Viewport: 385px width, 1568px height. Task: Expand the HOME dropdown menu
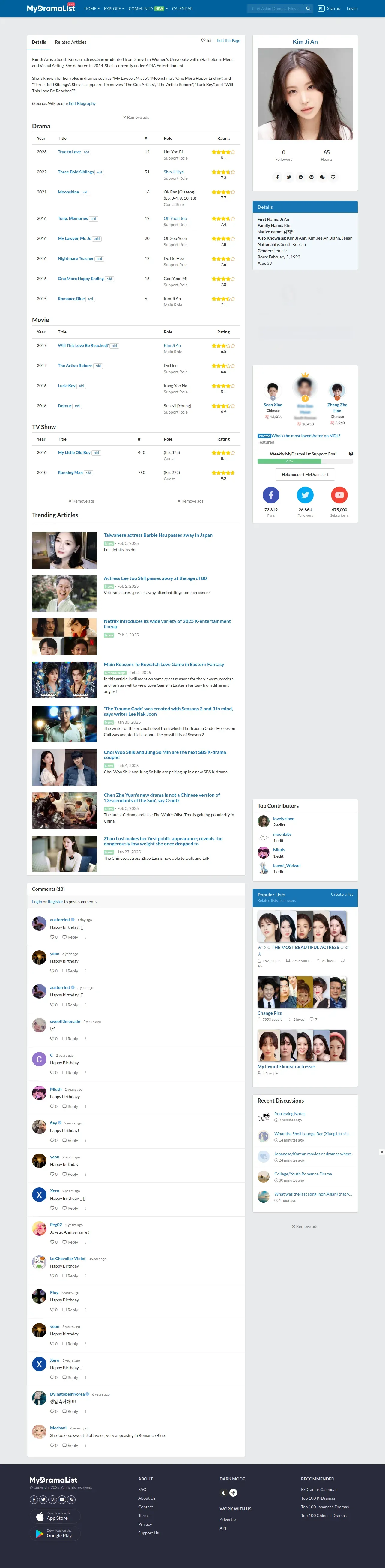(92, 8)
